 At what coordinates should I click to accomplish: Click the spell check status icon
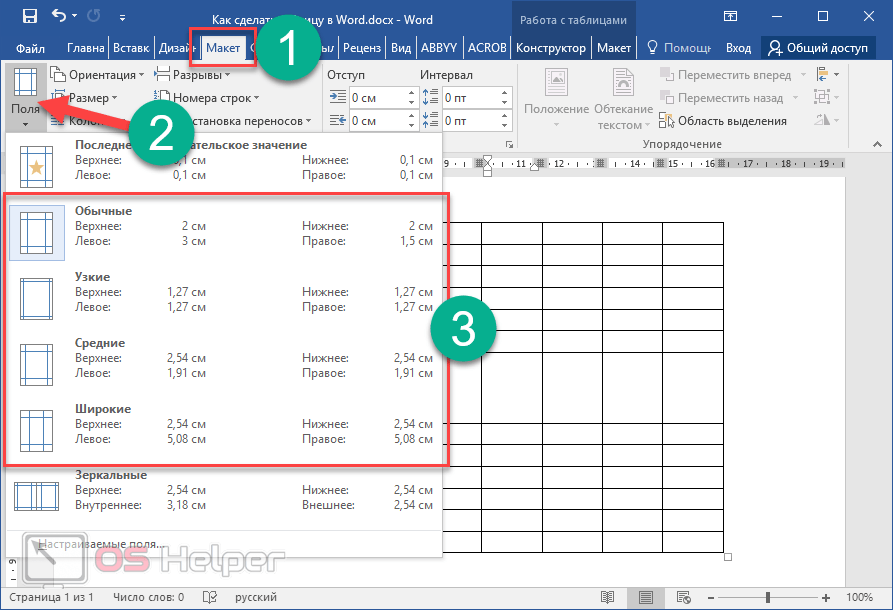(x=211, y=597)
